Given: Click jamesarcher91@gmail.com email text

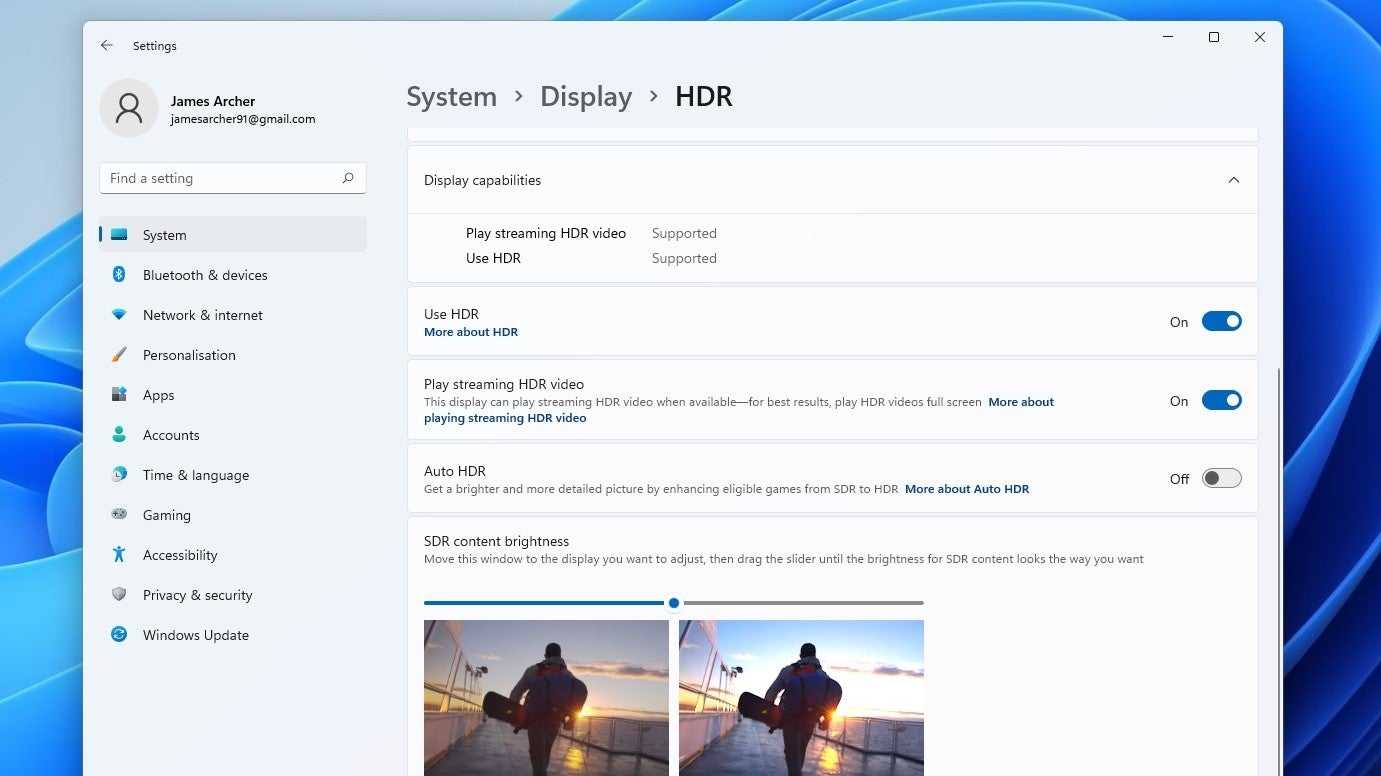Looking at the screenshot, I should pos(242,119).
